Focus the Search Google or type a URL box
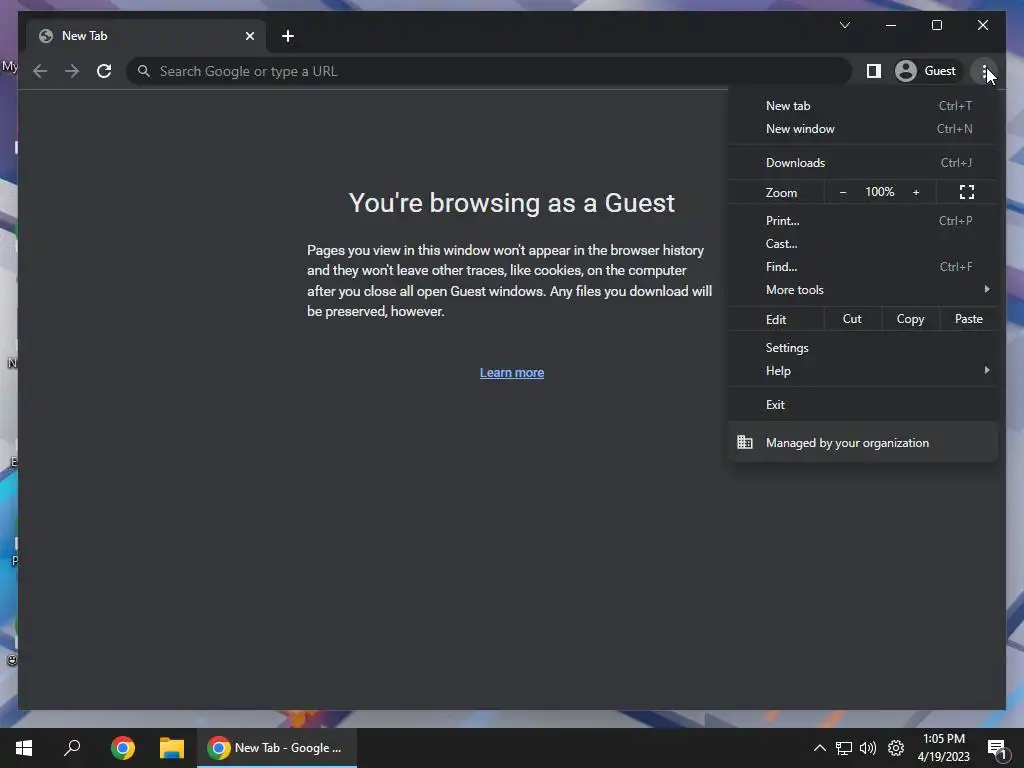The height and width of the screenshot is (768, 1024). (489, 71)
